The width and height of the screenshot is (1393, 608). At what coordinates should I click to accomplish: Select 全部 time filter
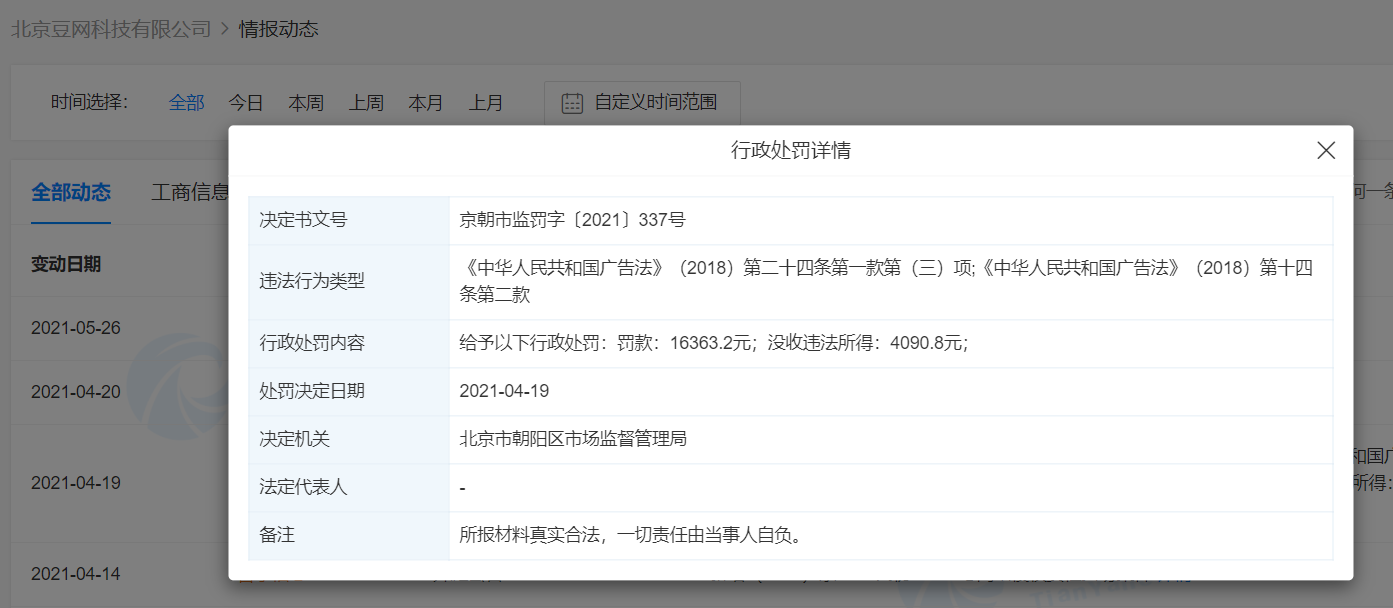(x=186, y=103)
